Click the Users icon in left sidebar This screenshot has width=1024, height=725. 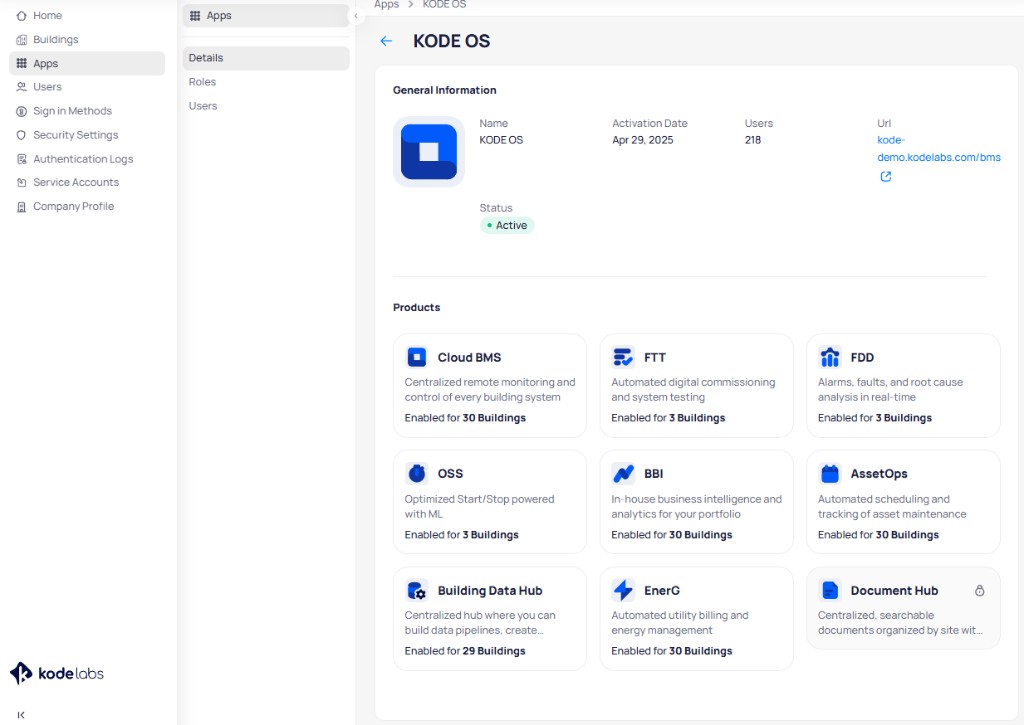tap(22, 87)
